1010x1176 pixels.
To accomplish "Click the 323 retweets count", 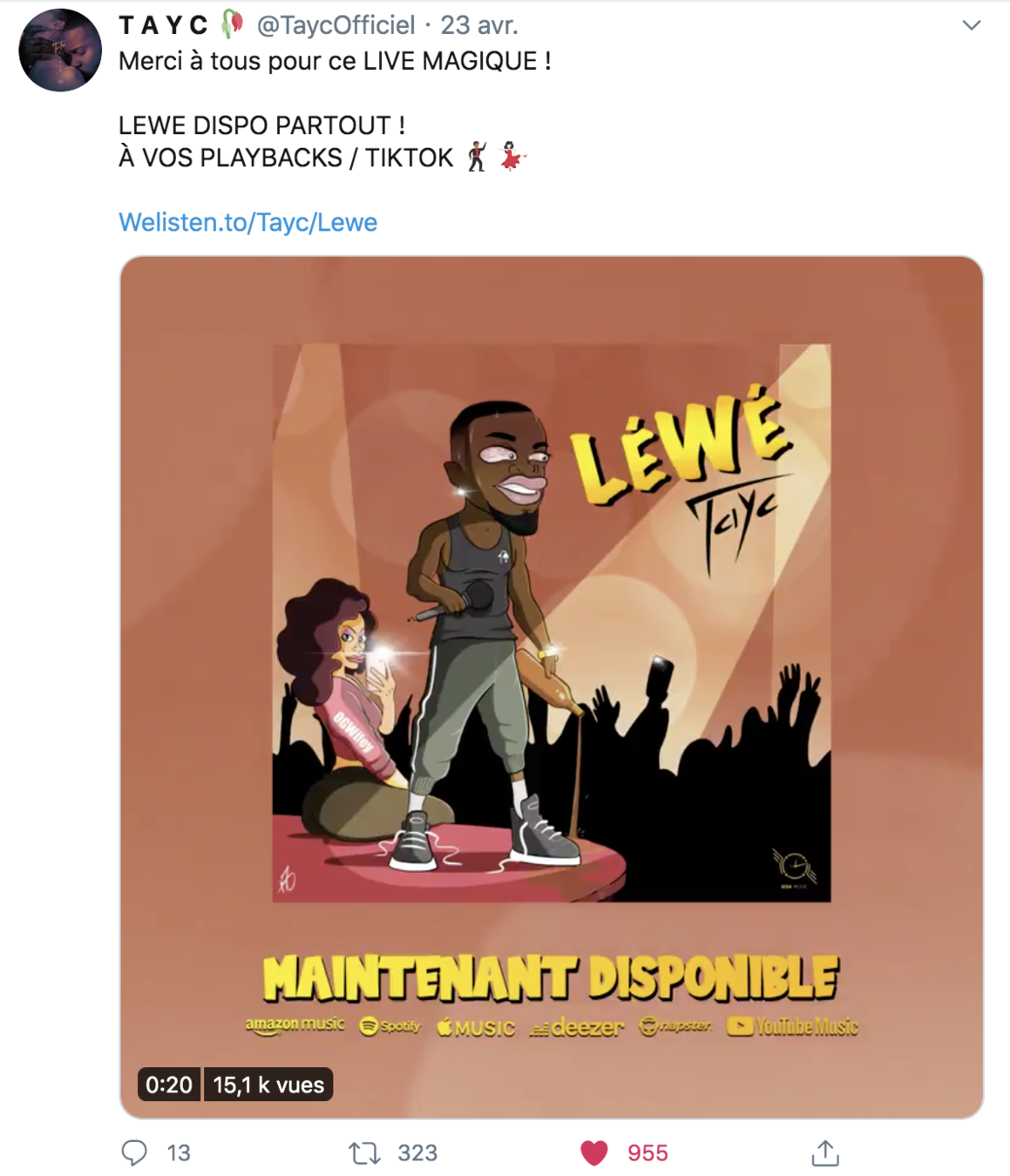I will click(417, 1153).
